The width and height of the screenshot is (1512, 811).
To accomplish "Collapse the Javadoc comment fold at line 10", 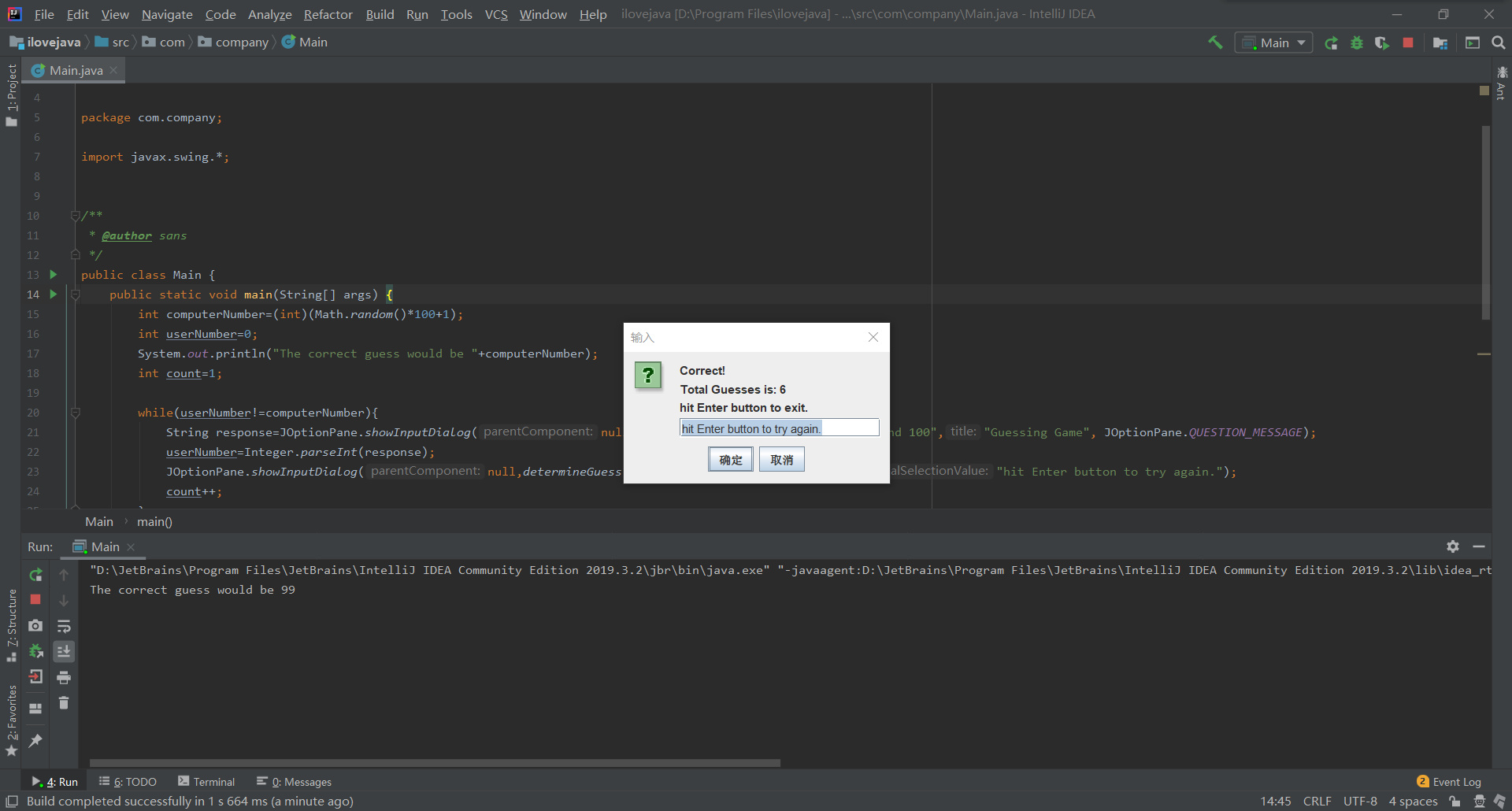I will pyautogui.click(x=76, y=215).
